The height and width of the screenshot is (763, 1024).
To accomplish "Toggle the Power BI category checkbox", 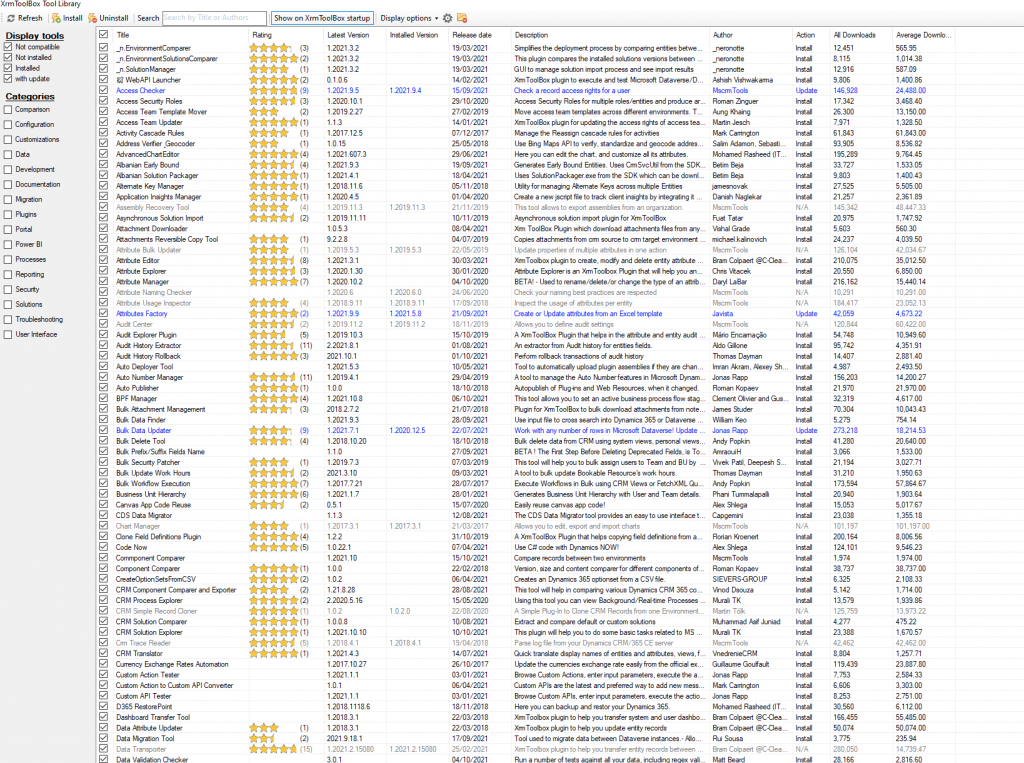I will [8, 244].
